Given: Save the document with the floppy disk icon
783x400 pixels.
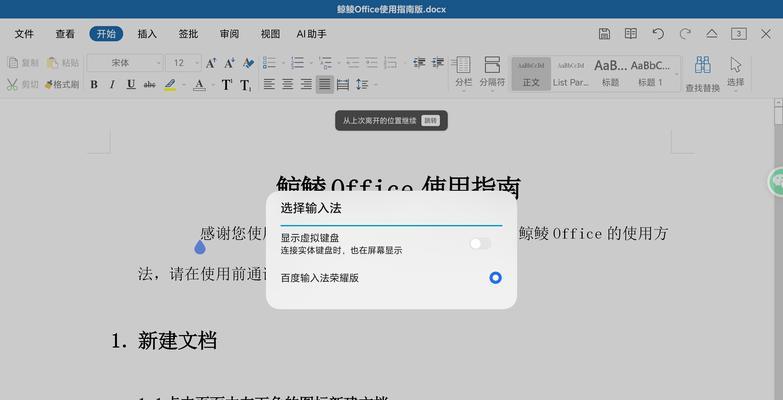Looking at the screenshot, I should (x=604, y=33).
